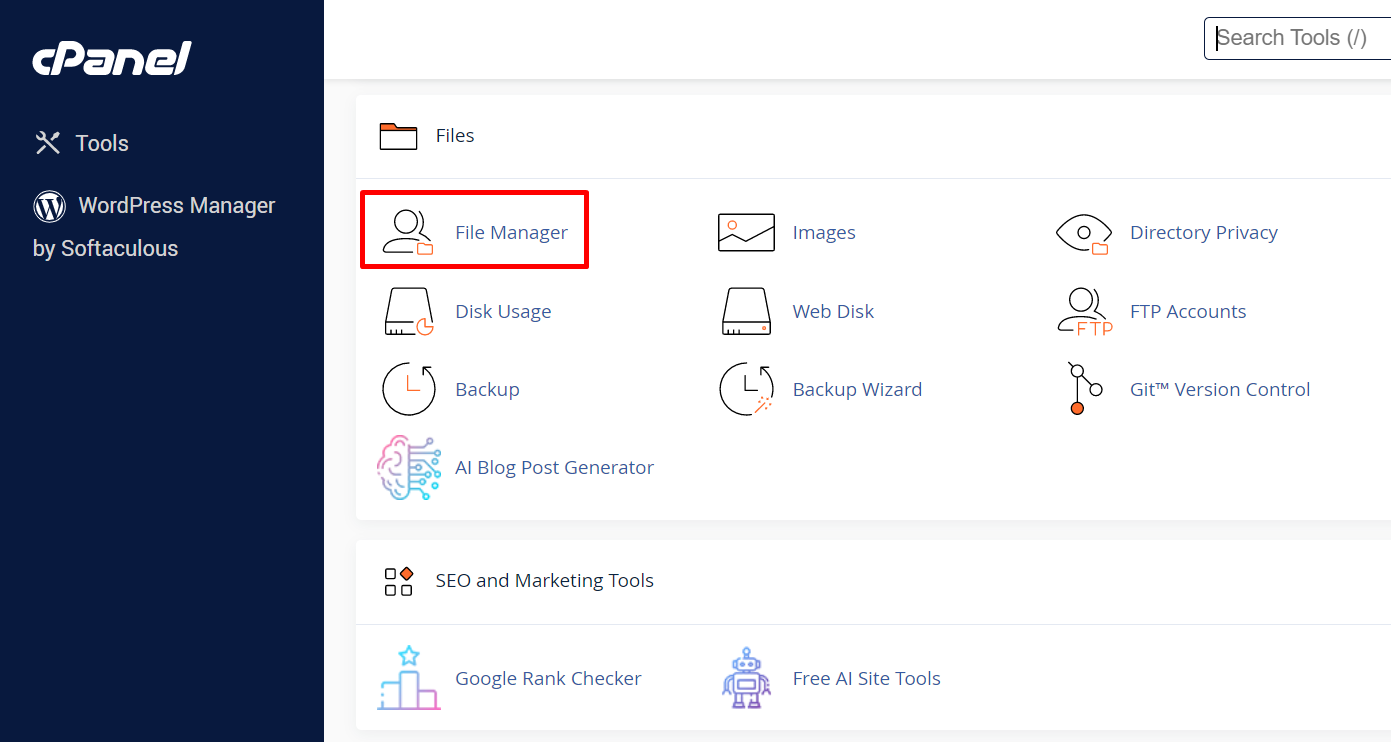The image size is (1391, 742).
Task: Open the File Manager link
Action: 511,232
